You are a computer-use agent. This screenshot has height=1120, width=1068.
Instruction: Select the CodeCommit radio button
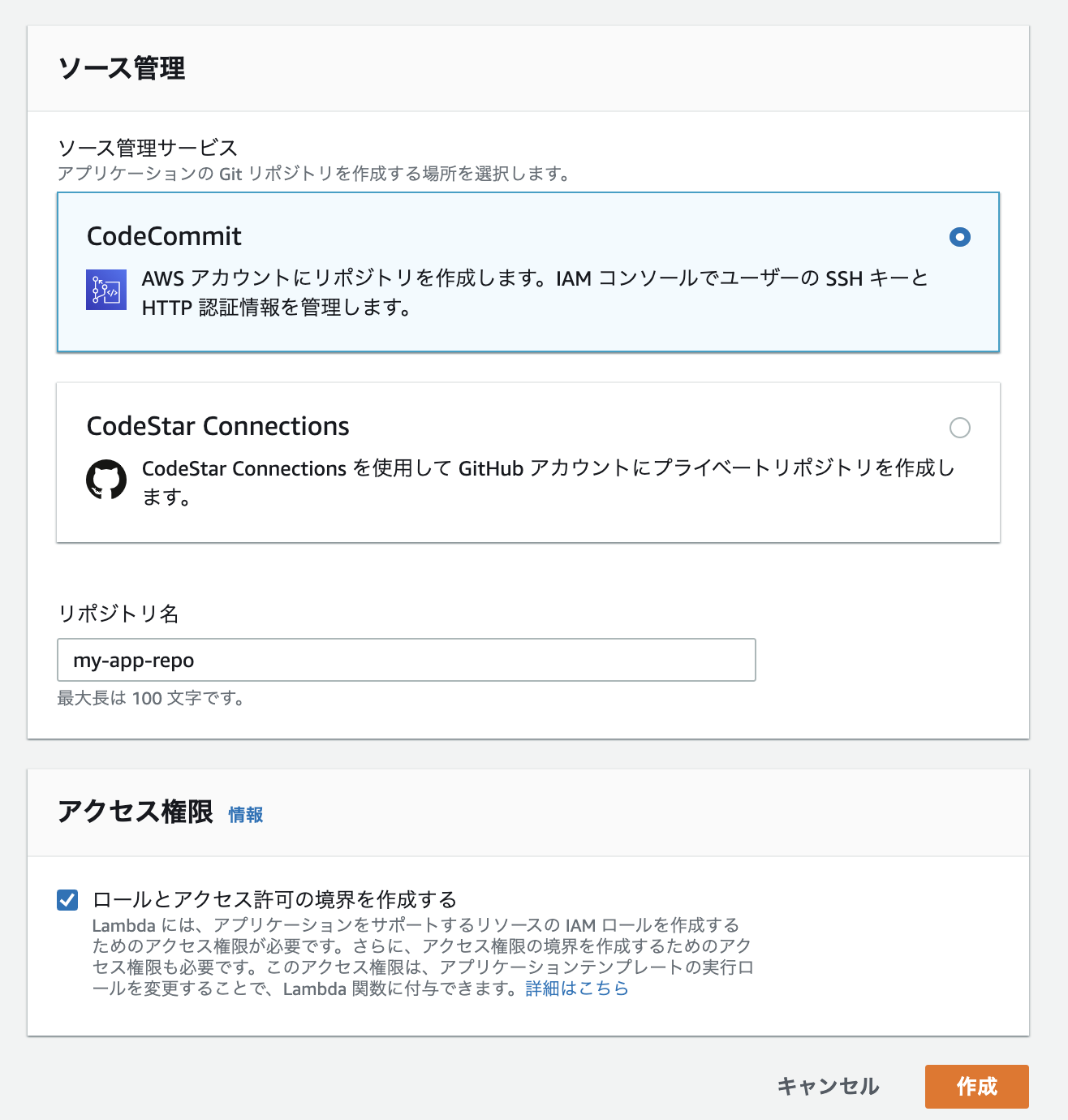[960, 238]
